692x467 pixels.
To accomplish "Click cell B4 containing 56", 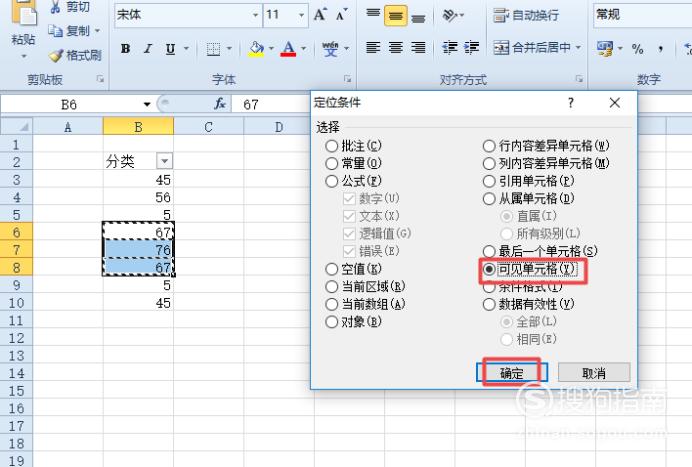I will (x=138, y=197).
